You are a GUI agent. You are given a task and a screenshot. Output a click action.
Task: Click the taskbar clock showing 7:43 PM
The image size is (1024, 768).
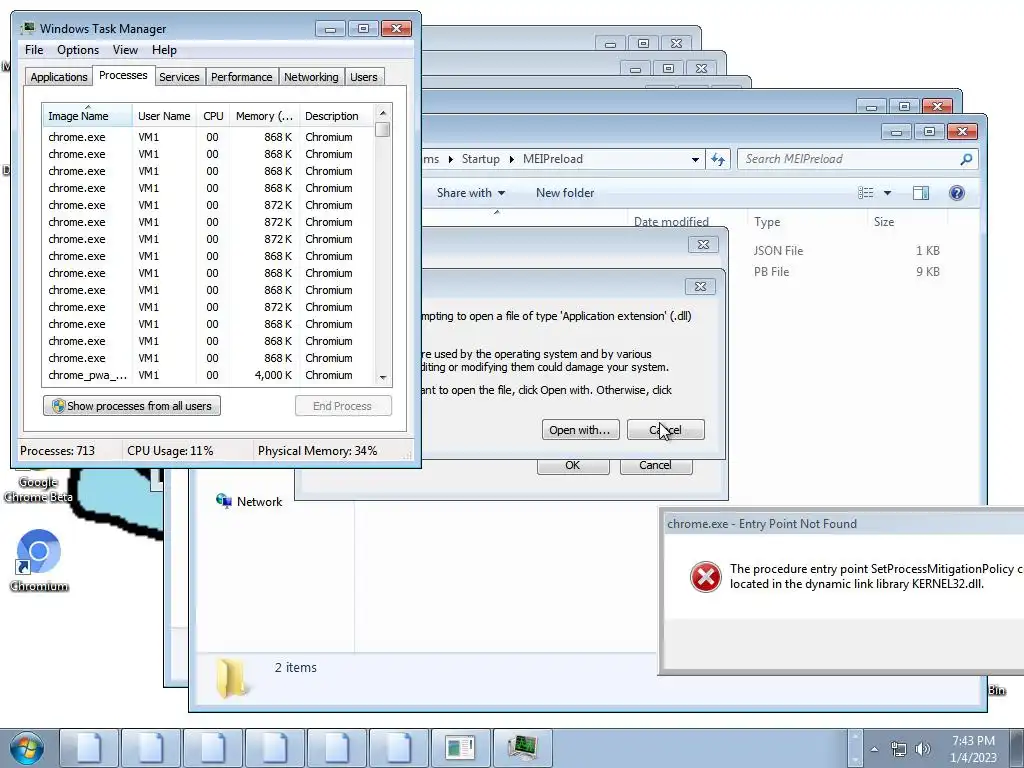(x=973, y=749)
